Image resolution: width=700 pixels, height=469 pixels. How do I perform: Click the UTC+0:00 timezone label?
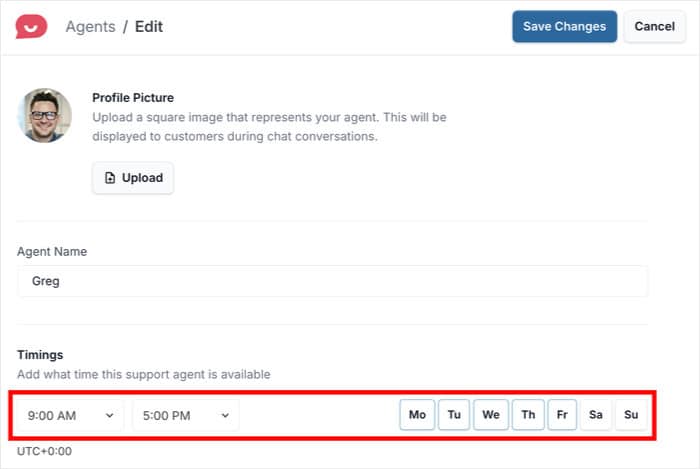coord(44,451)
